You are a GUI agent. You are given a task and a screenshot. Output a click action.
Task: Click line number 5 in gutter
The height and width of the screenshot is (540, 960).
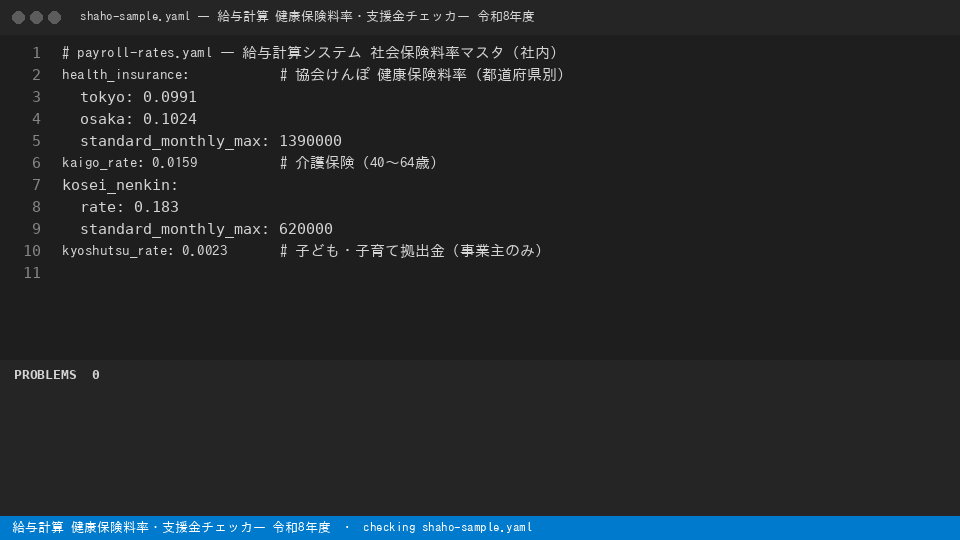click(x=36, y=141)
